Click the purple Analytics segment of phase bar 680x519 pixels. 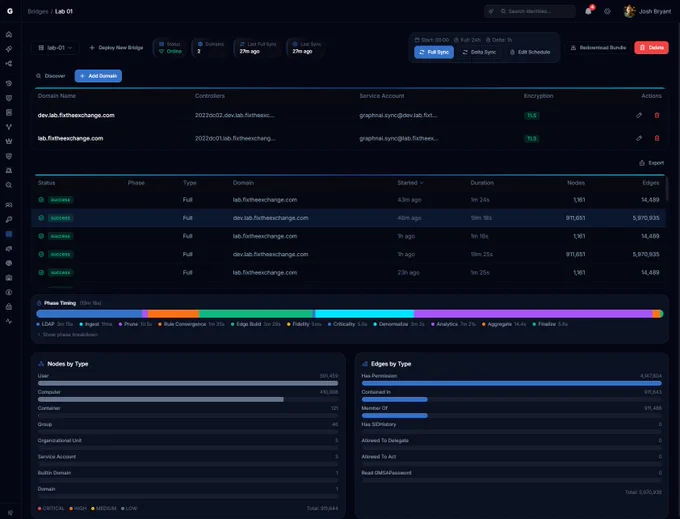(x=533, y=313)
